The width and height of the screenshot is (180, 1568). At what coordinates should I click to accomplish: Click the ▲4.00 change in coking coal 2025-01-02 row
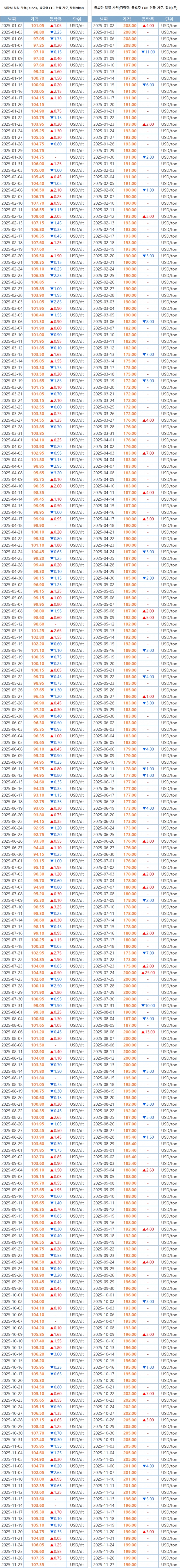click(x=148, y=26)
